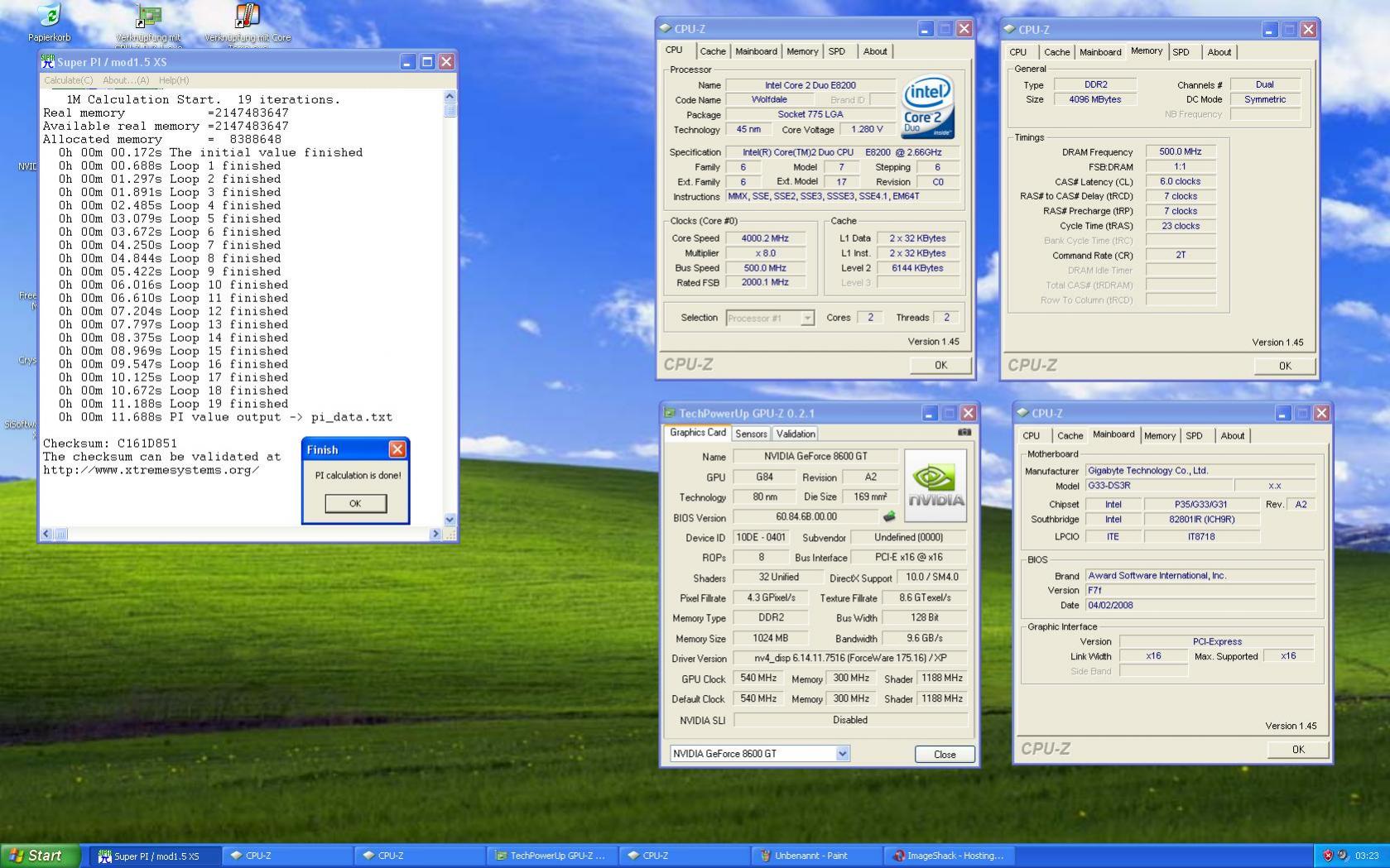
Task: Click the NVIDIA logo in GPU-Z
Action: [x=935, y=485]
